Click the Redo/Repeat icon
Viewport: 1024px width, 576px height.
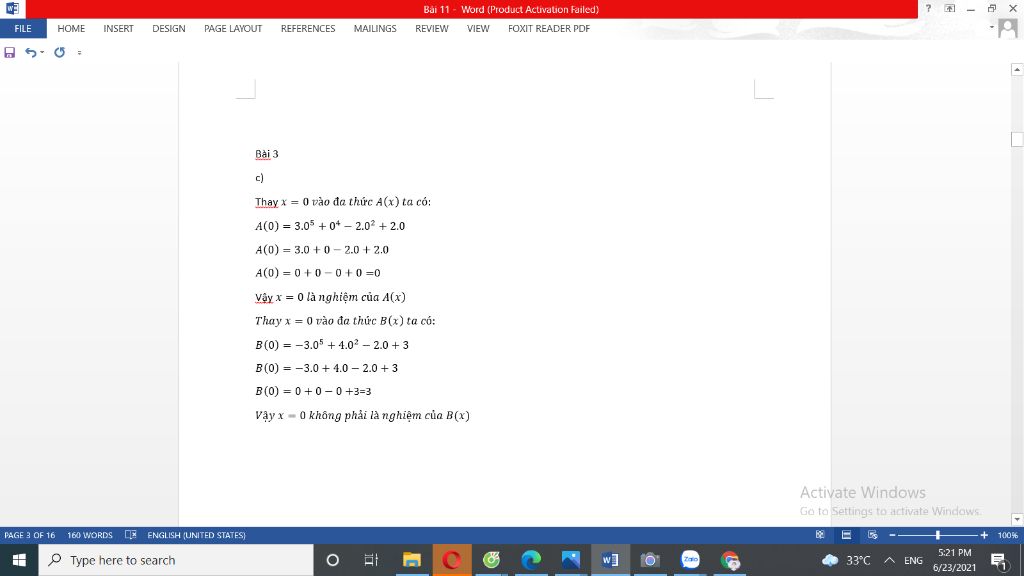pos(59,52)
